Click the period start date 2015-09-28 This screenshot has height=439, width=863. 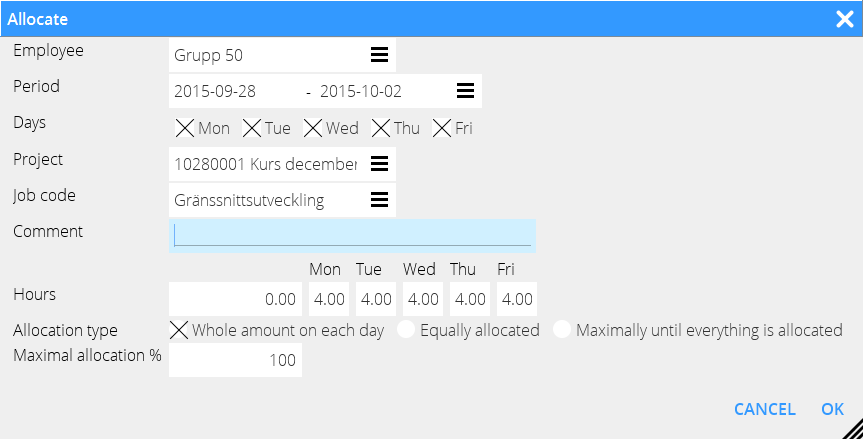pyautogui.click(x=216, y=91)
